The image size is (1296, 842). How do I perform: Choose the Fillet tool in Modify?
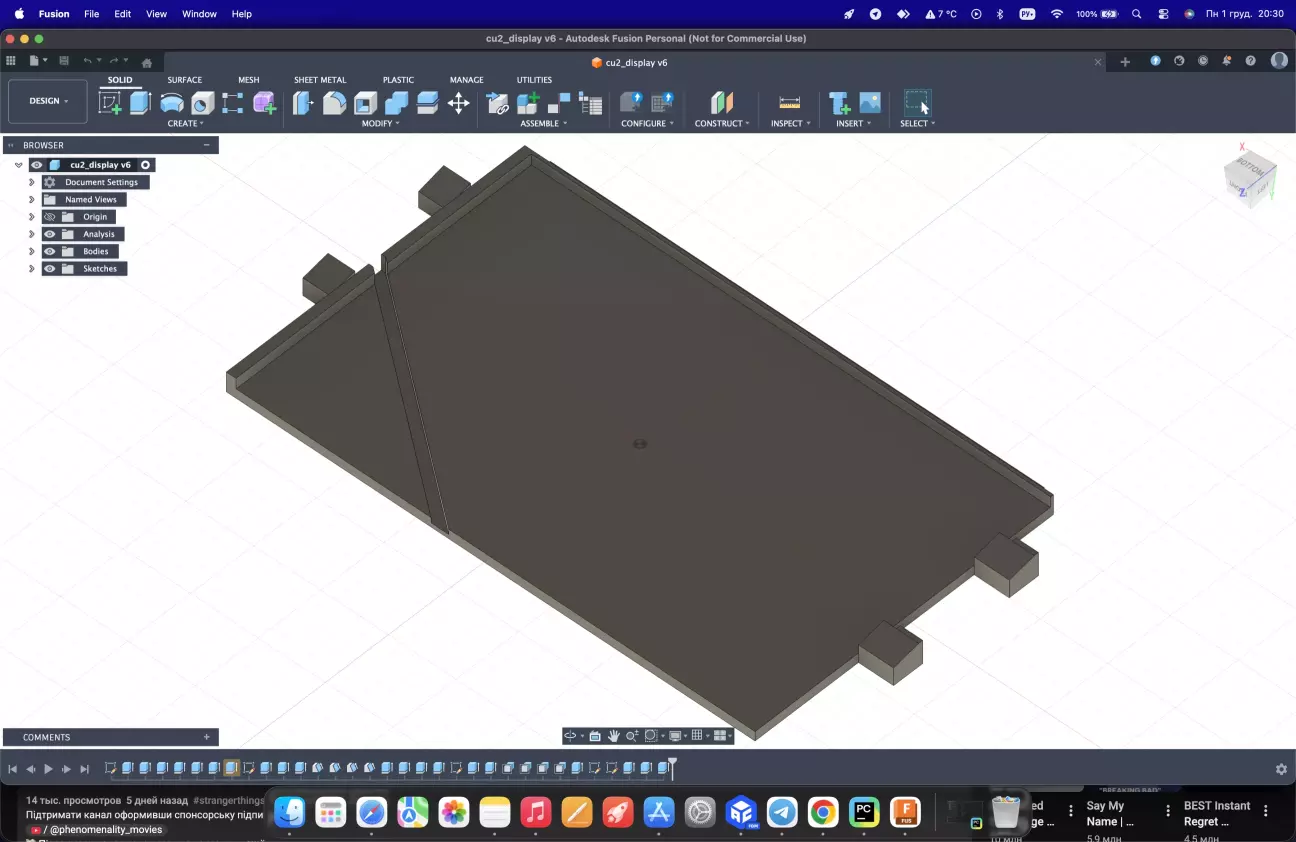click(334, 103)
